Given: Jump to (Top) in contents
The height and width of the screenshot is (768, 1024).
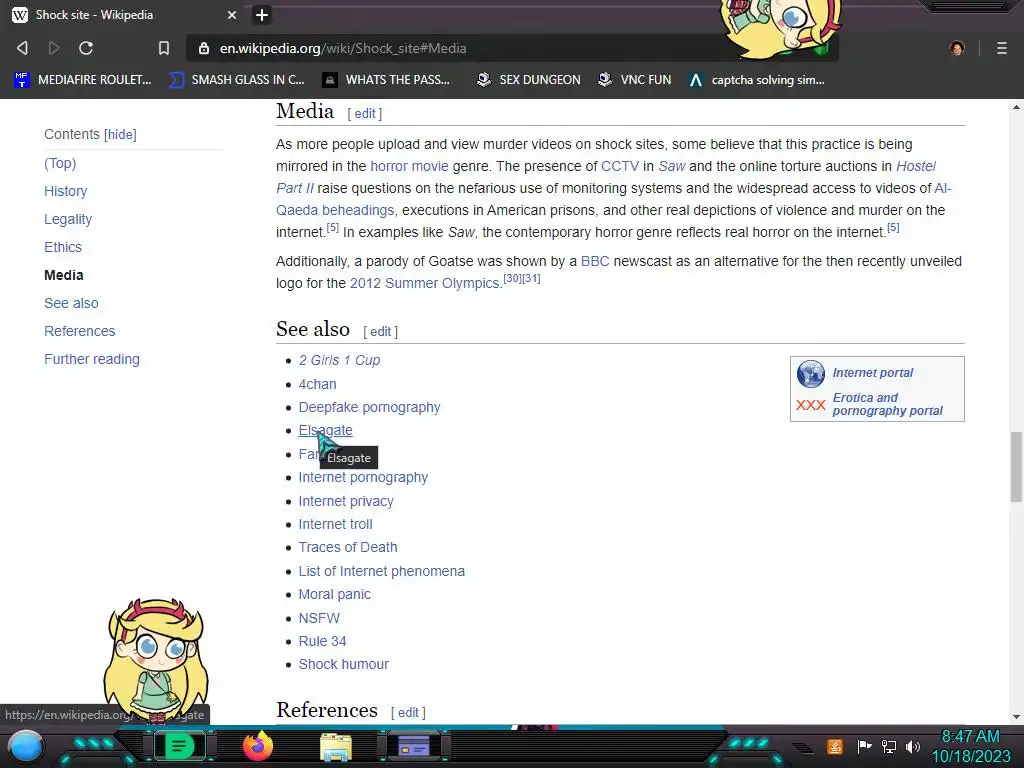Looking at the screenshot, I should pyautogui.click(x=60, y=163).
